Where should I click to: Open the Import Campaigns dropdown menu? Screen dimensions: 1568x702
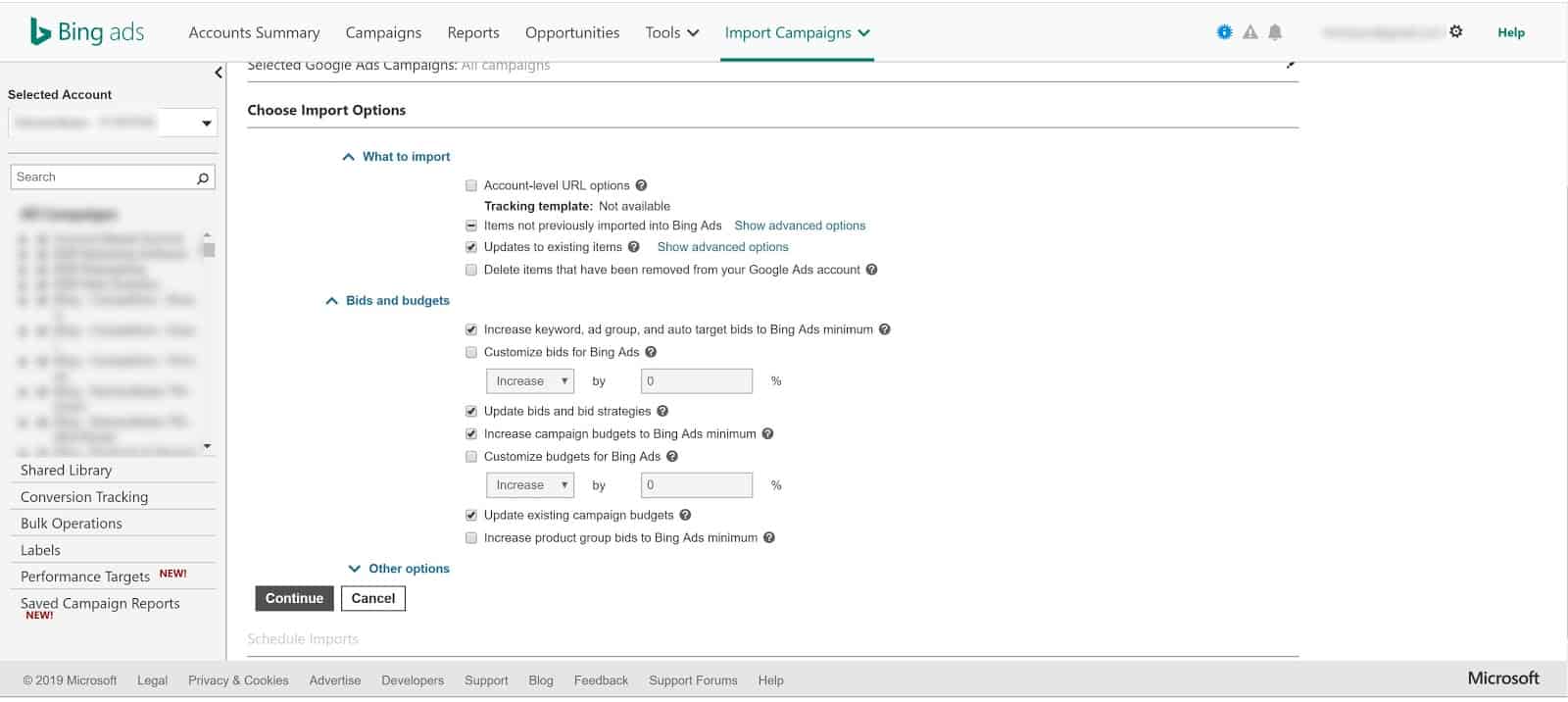[798, 32]
